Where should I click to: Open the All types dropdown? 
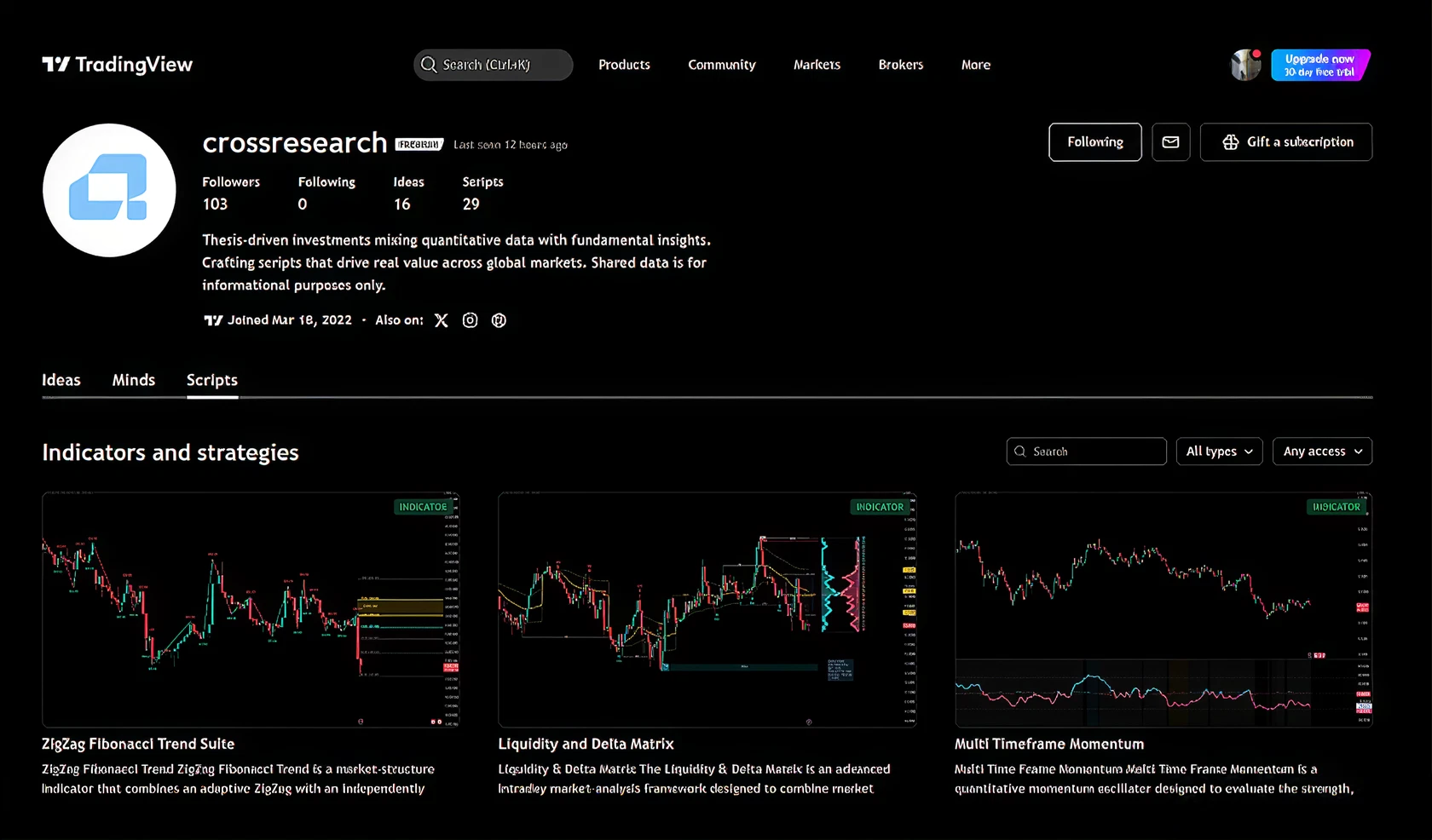coord(1219,452)
